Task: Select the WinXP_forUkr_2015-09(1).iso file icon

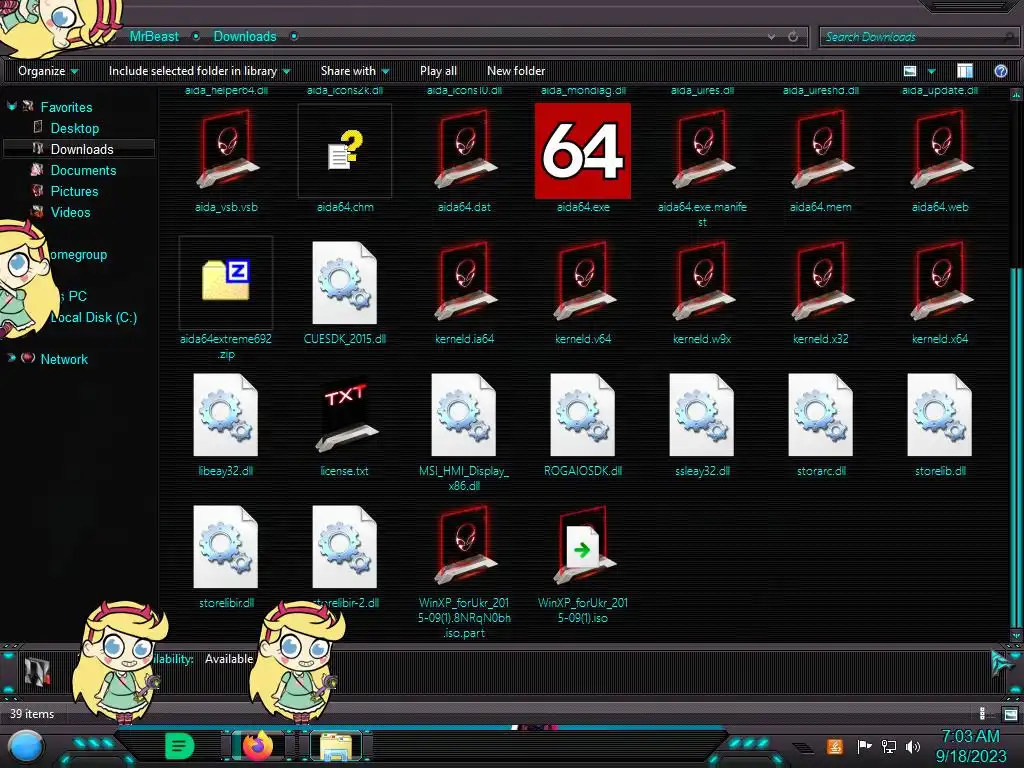Action: (583, 547)
